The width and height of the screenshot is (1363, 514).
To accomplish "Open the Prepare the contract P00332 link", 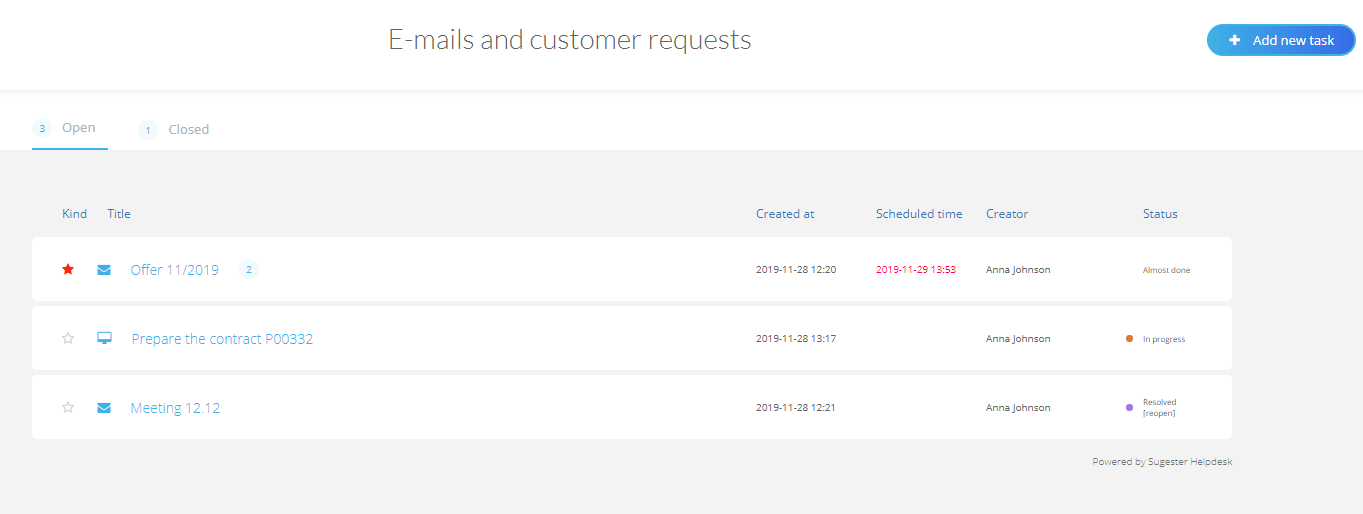I will click(x=222, y=339).
